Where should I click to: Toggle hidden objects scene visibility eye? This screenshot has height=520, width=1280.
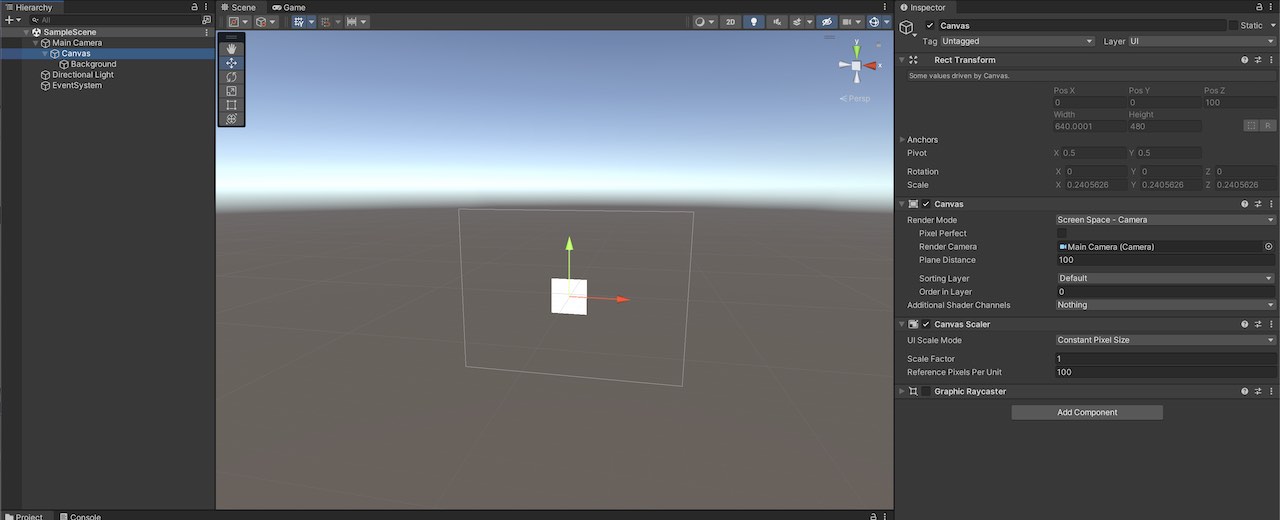pyautogui.click(x=827, y=22)
